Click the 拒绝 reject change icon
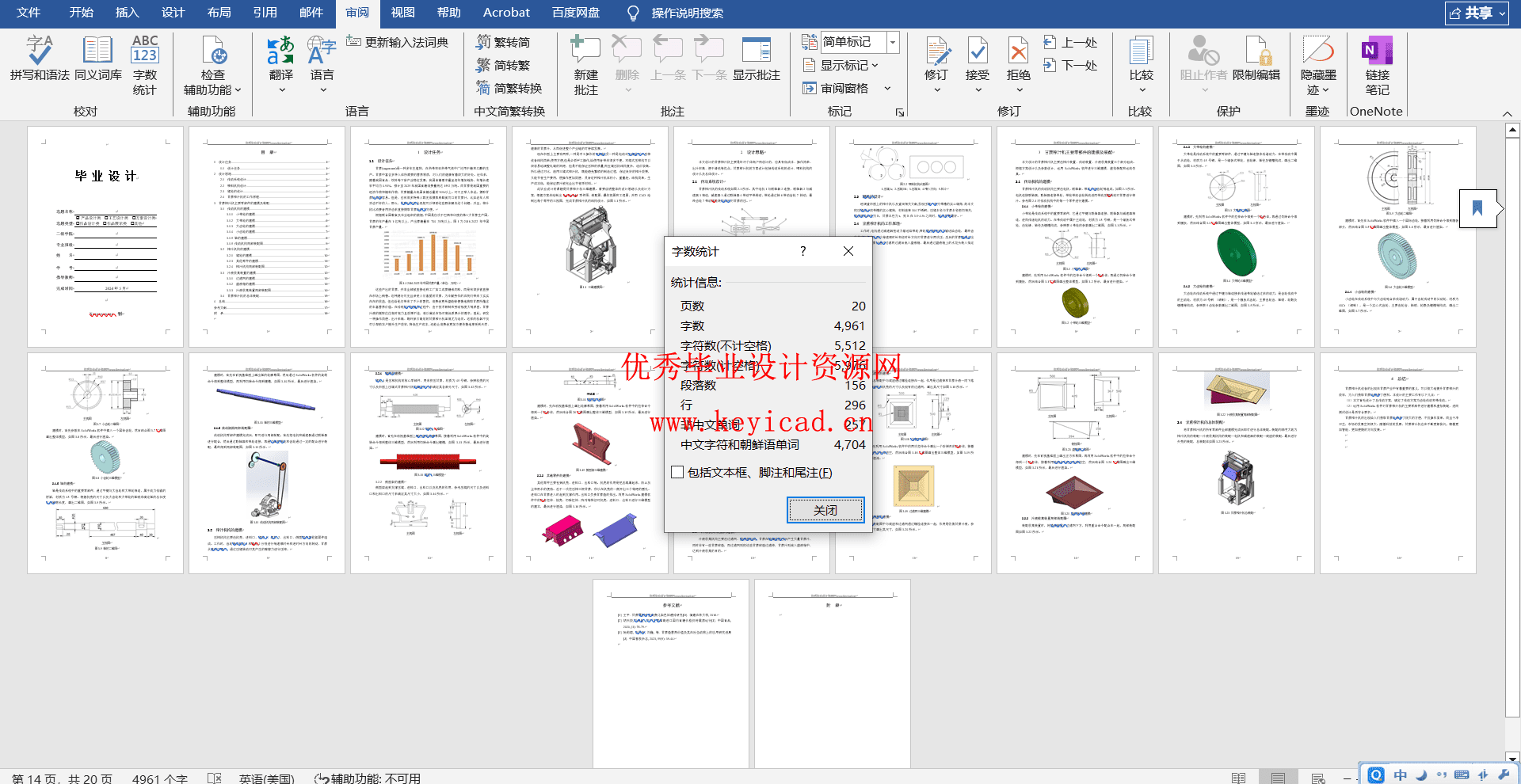 [1019, 51]
